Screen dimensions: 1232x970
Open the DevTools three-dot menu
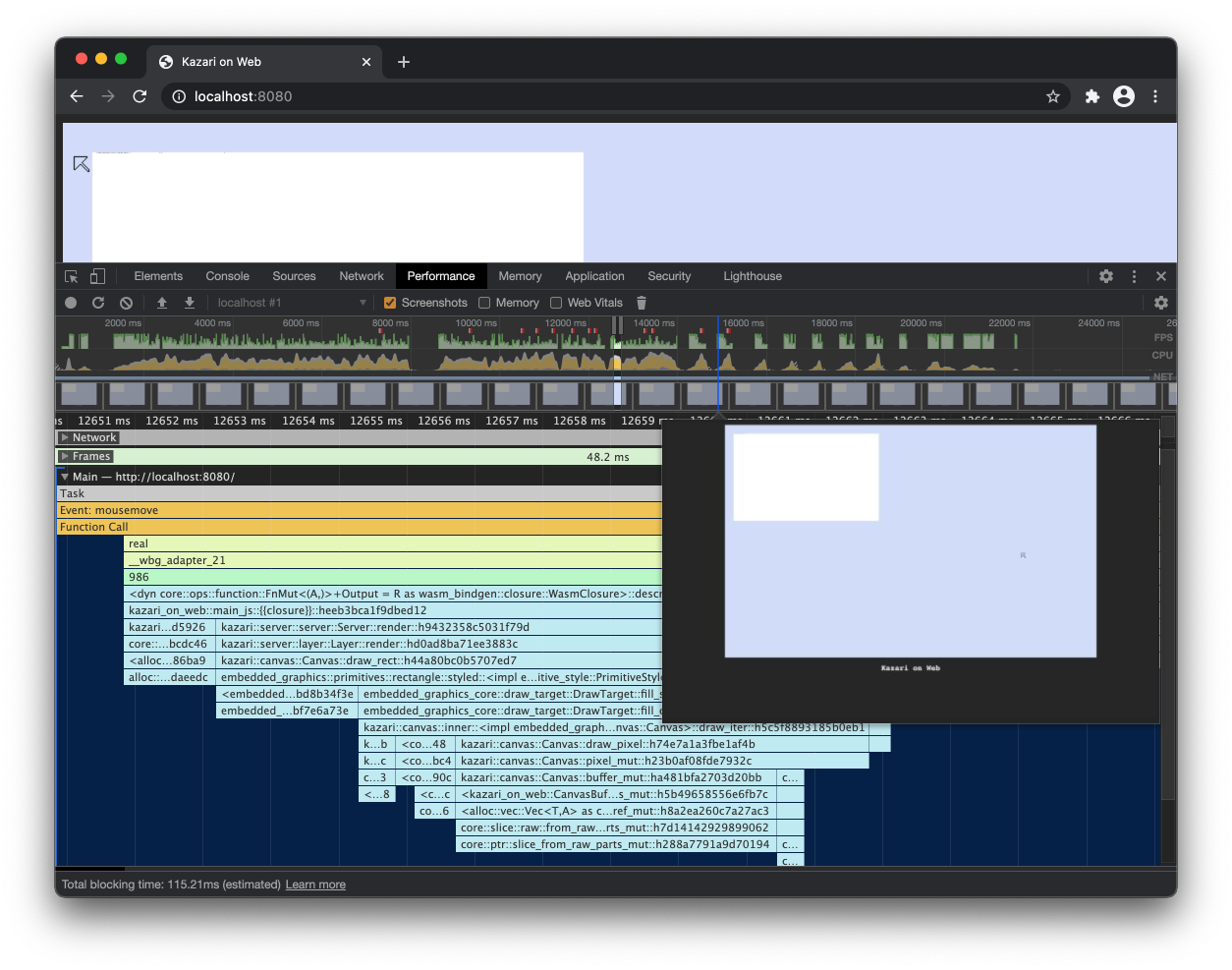click(1134, 276)
